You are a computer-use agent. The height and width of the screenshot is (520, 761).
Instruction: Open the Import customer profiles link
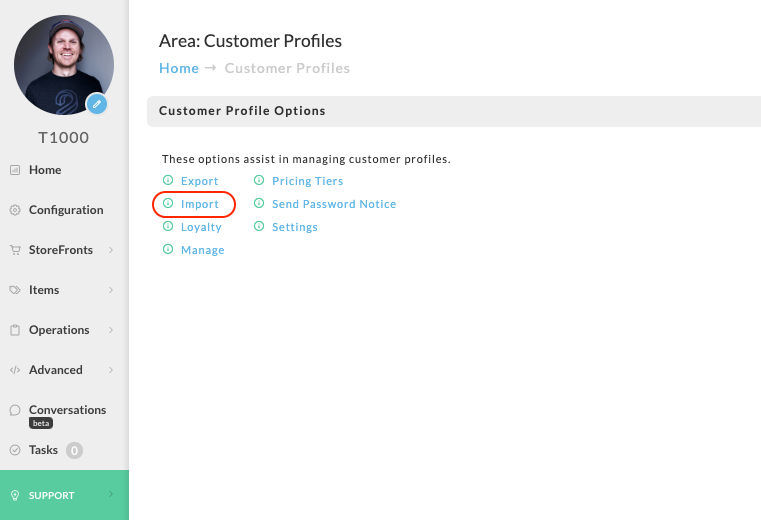point(199,204)
